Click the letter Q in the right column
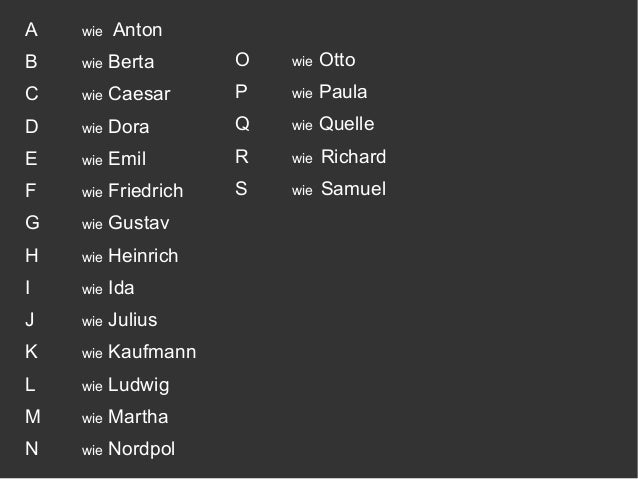This screenshot has width=638, height=479. tap(242, 125)
